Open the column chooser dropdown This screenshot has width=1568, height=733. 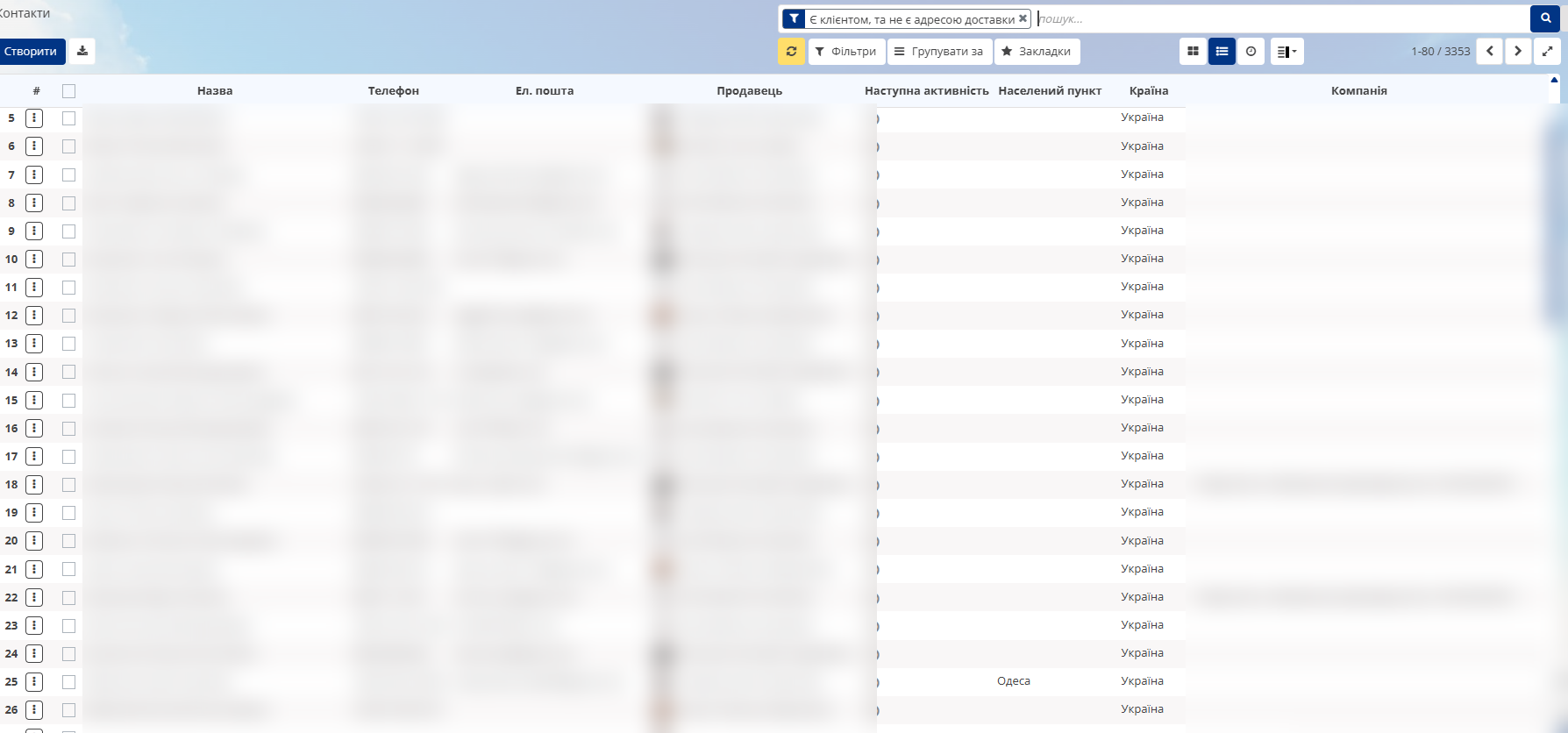pyautogui.click(x=1286, y=52)
